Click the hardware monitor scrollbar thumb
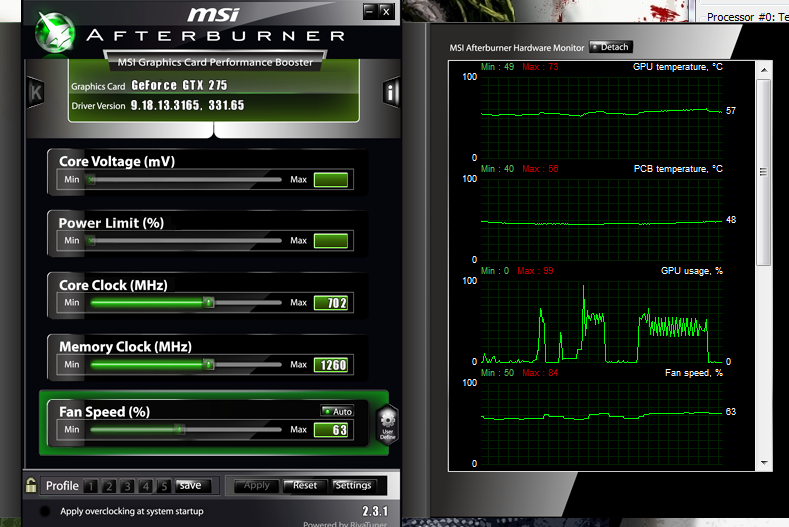 [764, 172]
